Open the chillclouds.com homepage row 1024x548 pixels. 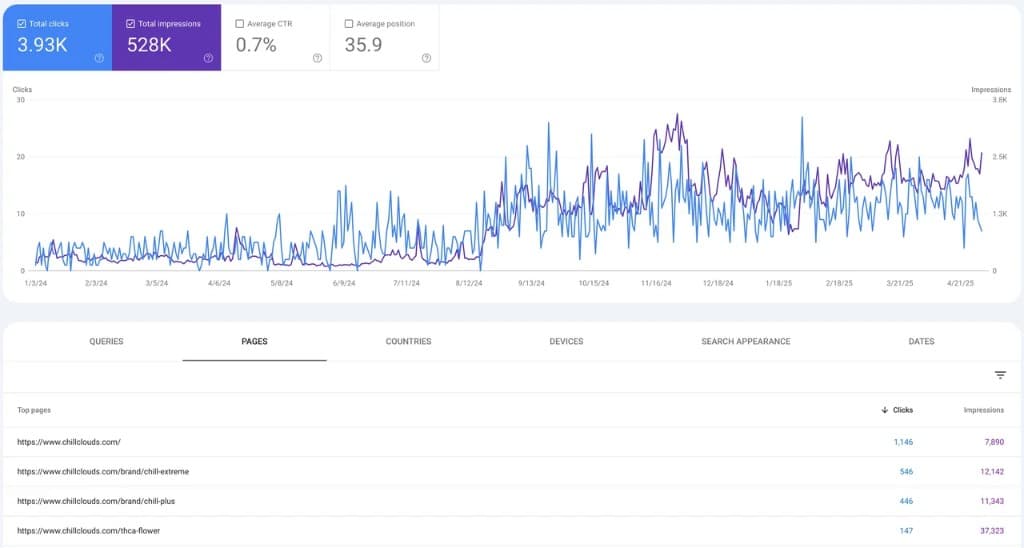click(512, 442)
